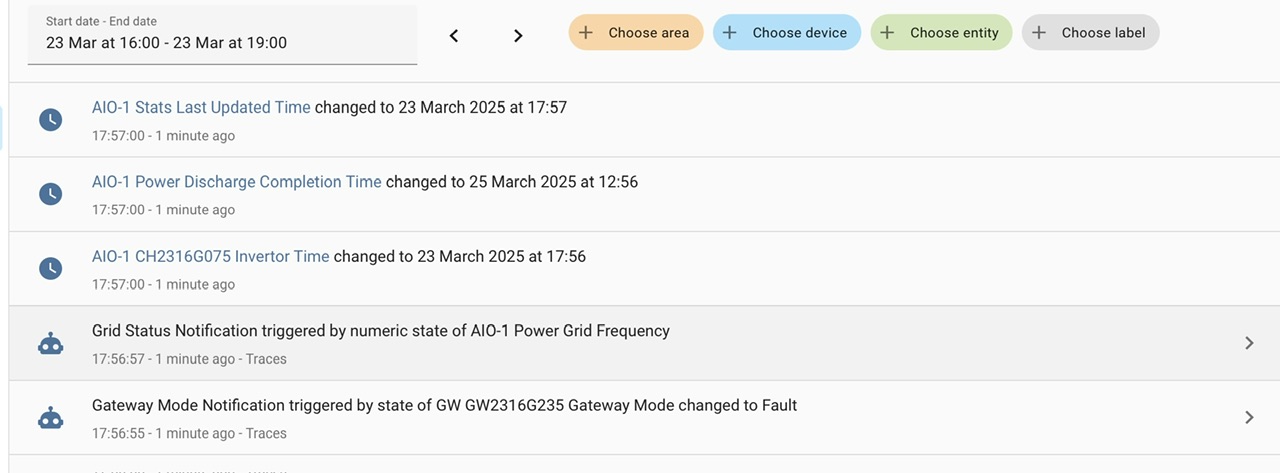
Task: Go to next time range with right arrow
Action: [x=518, y=36]
